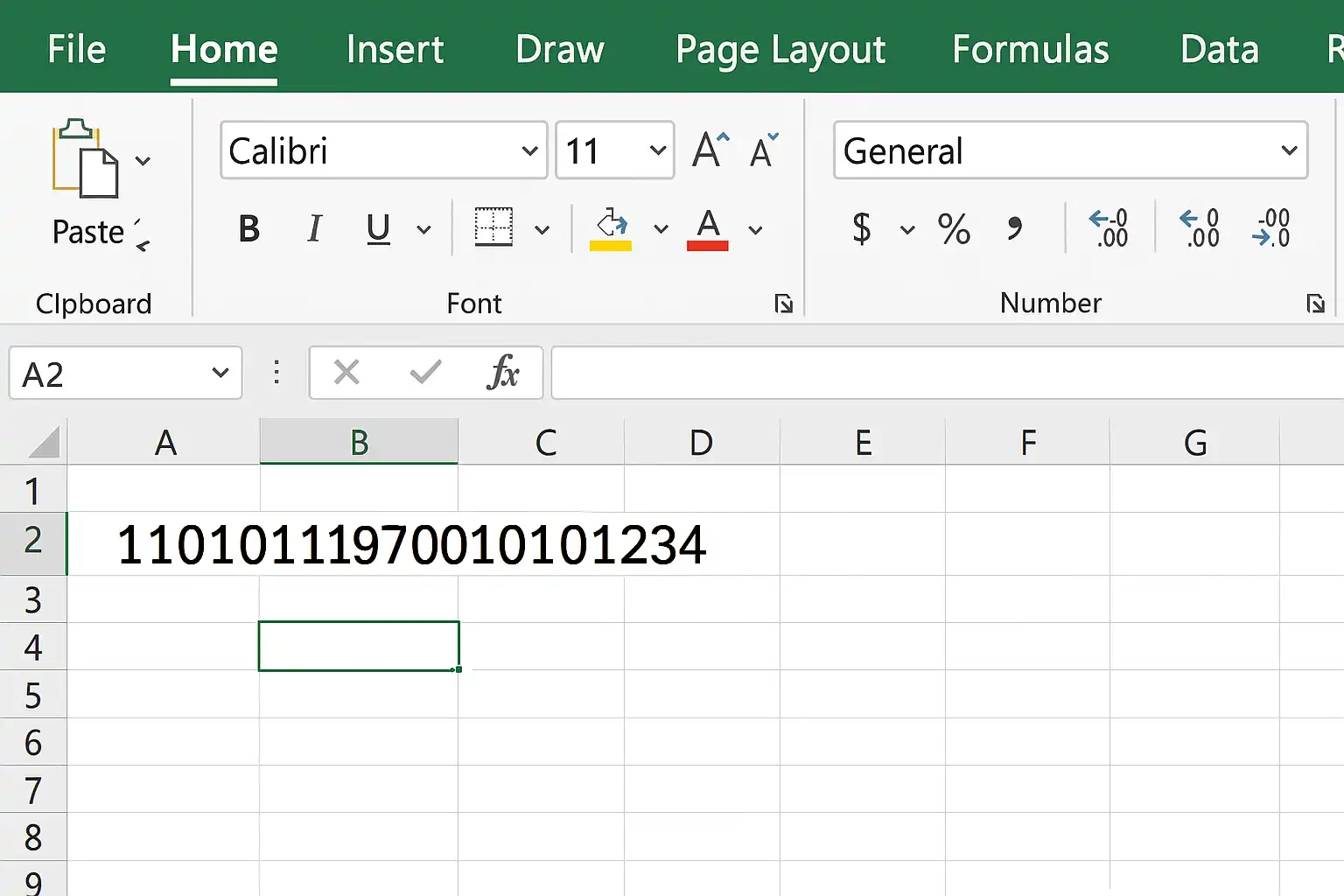Toggle Underline formatting
Viewport: 1344px width, 896px height.
pos(378,229)
